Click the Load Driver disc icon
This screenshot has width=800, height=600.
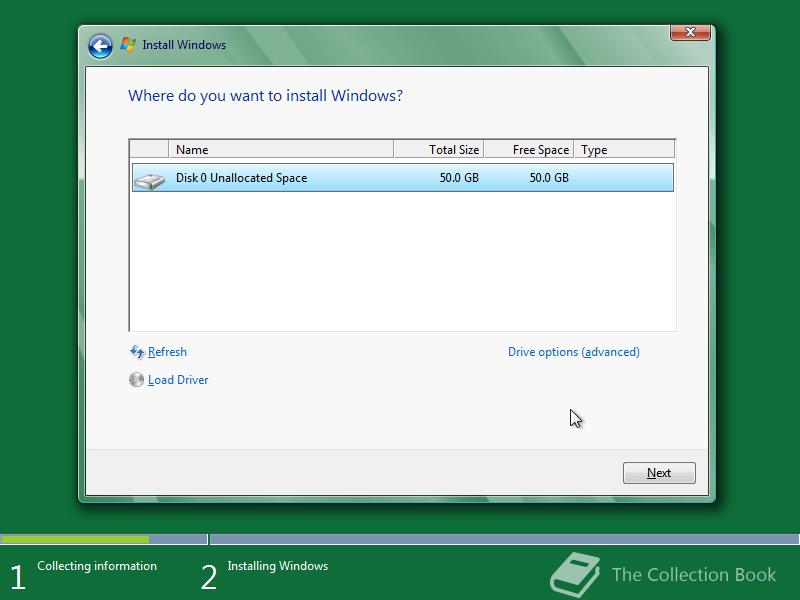tap(136, 380)
